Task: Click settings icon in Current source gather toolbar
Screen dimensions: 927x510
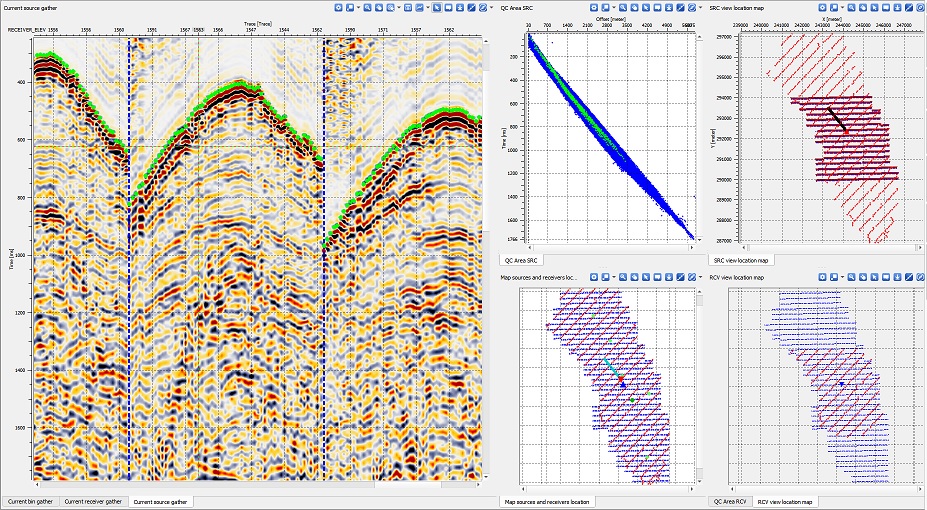Action: click(338, 8)
